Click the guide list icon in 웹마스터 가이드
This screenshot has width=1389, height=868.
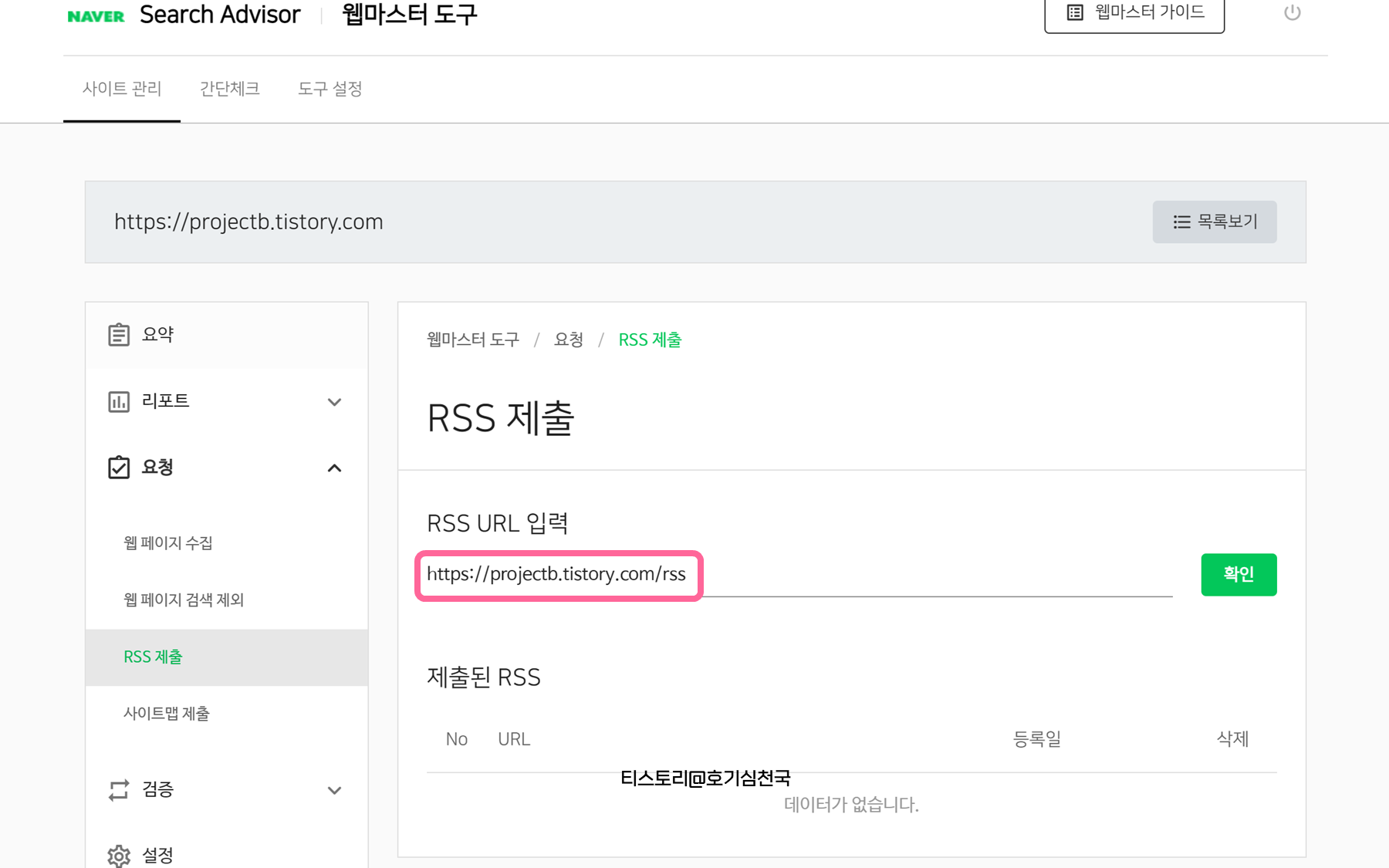pos(1075,12)
